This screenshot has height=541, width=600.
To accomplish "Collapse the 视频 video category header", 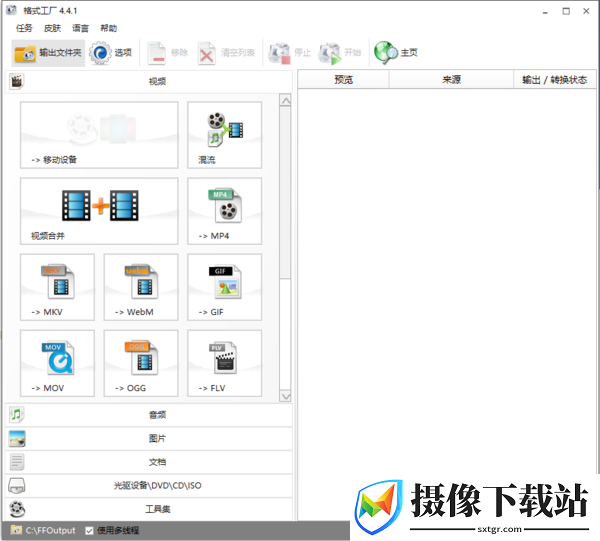I will (149, 81).
